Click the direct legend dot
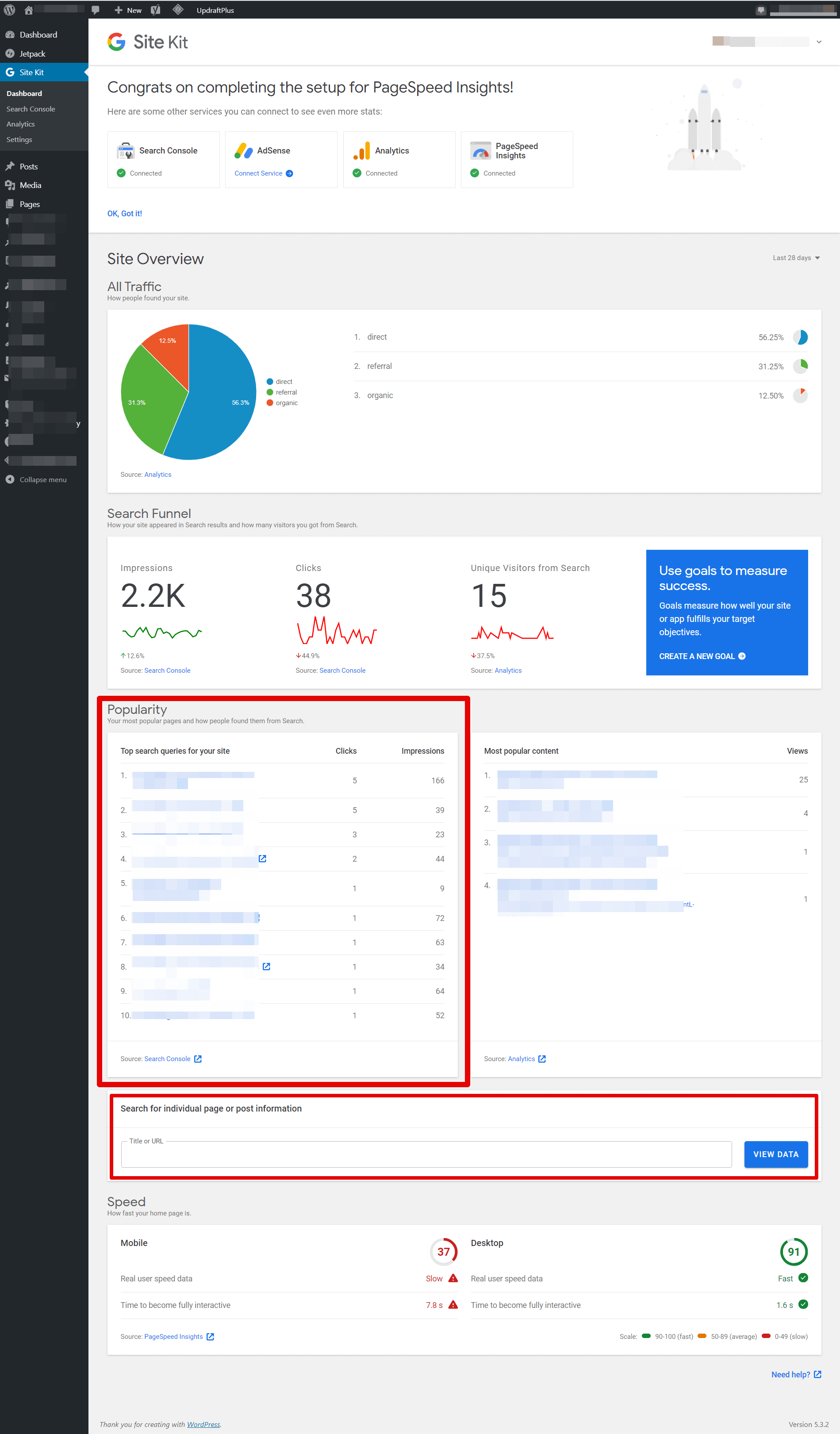This screenshot has height=1434, width=840. 270,382
